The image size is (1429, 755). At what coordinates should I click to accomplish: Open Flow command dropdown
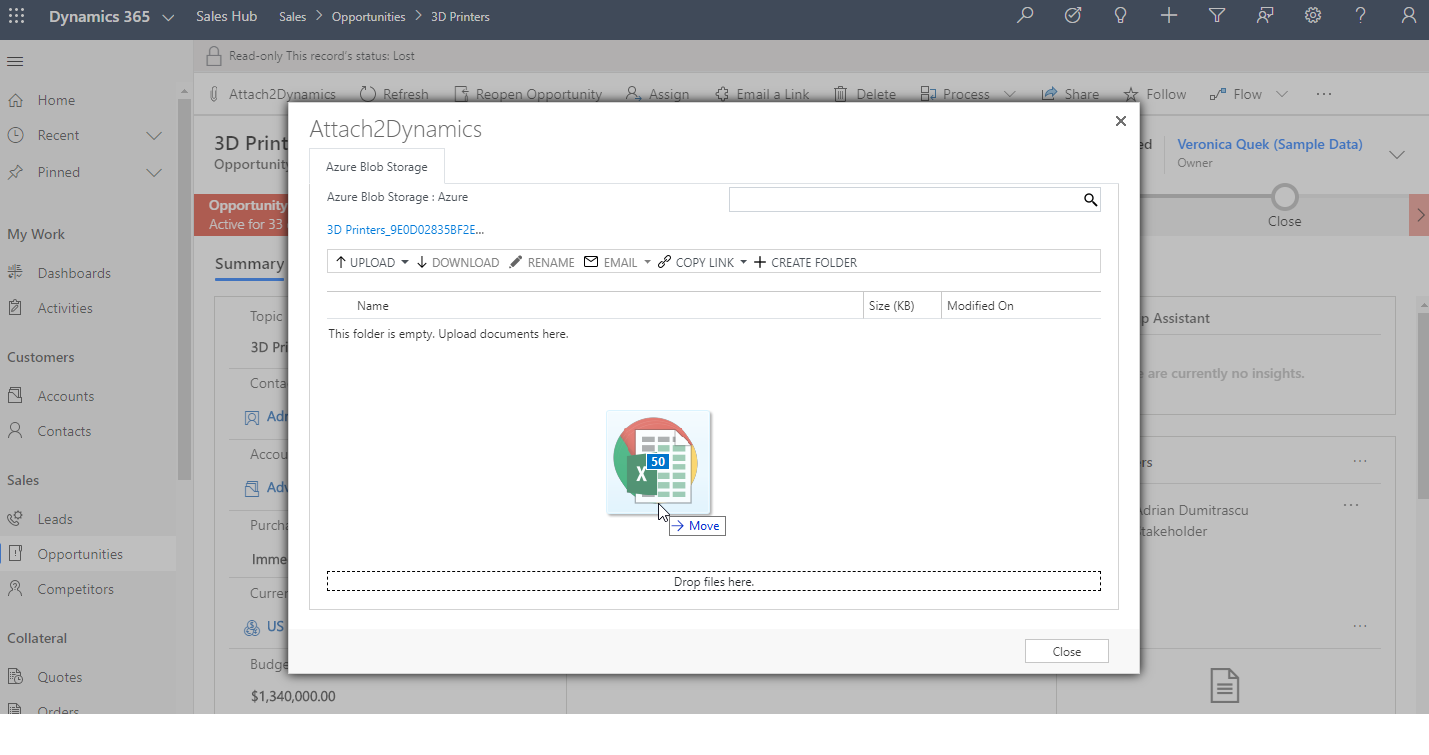pos(1280,94)
